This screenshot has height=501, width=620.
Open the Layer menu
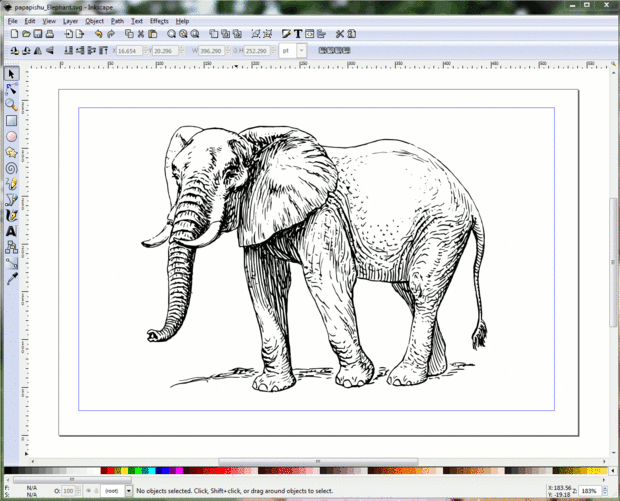click(70, 21)
